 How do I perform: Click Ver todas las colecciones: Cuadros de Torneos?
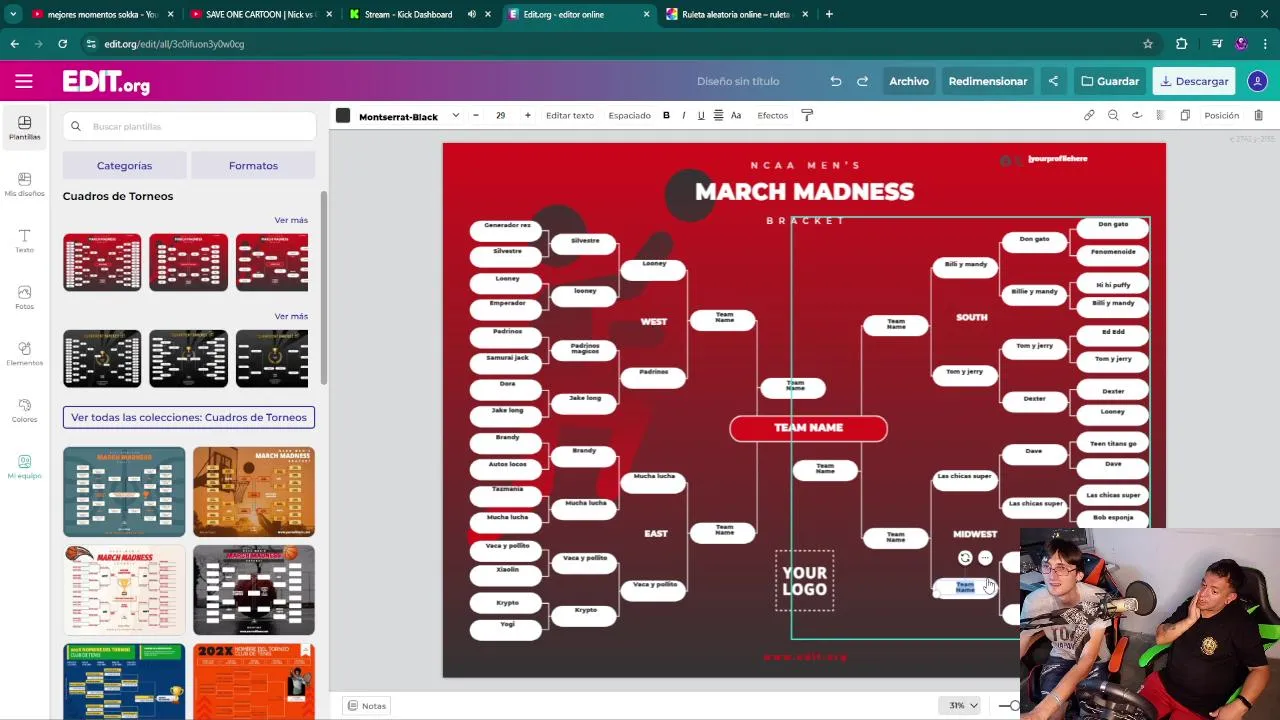(189, 417)
